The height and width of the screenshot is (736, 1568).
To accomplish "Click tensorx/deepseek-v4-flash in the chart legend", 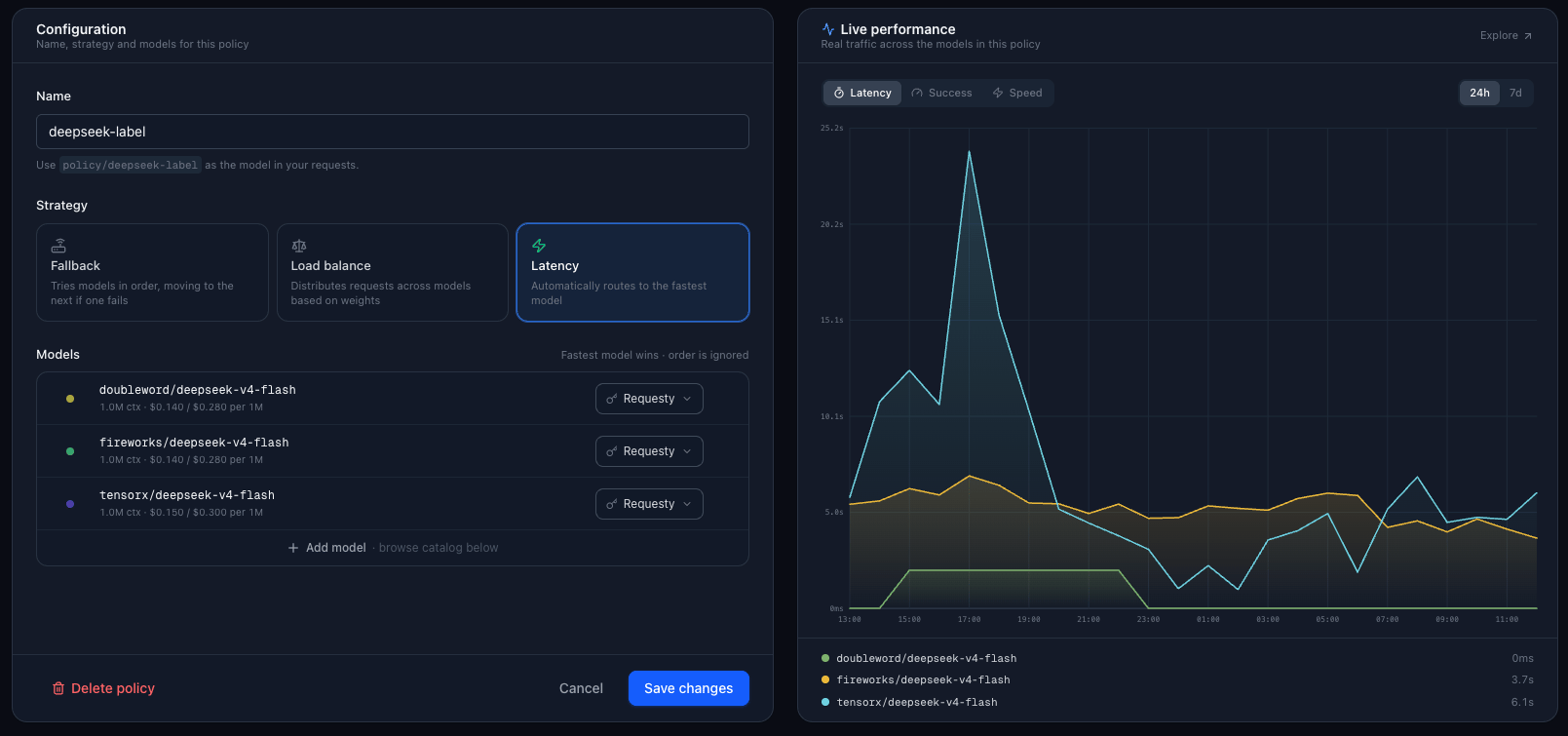I will 917,702.
